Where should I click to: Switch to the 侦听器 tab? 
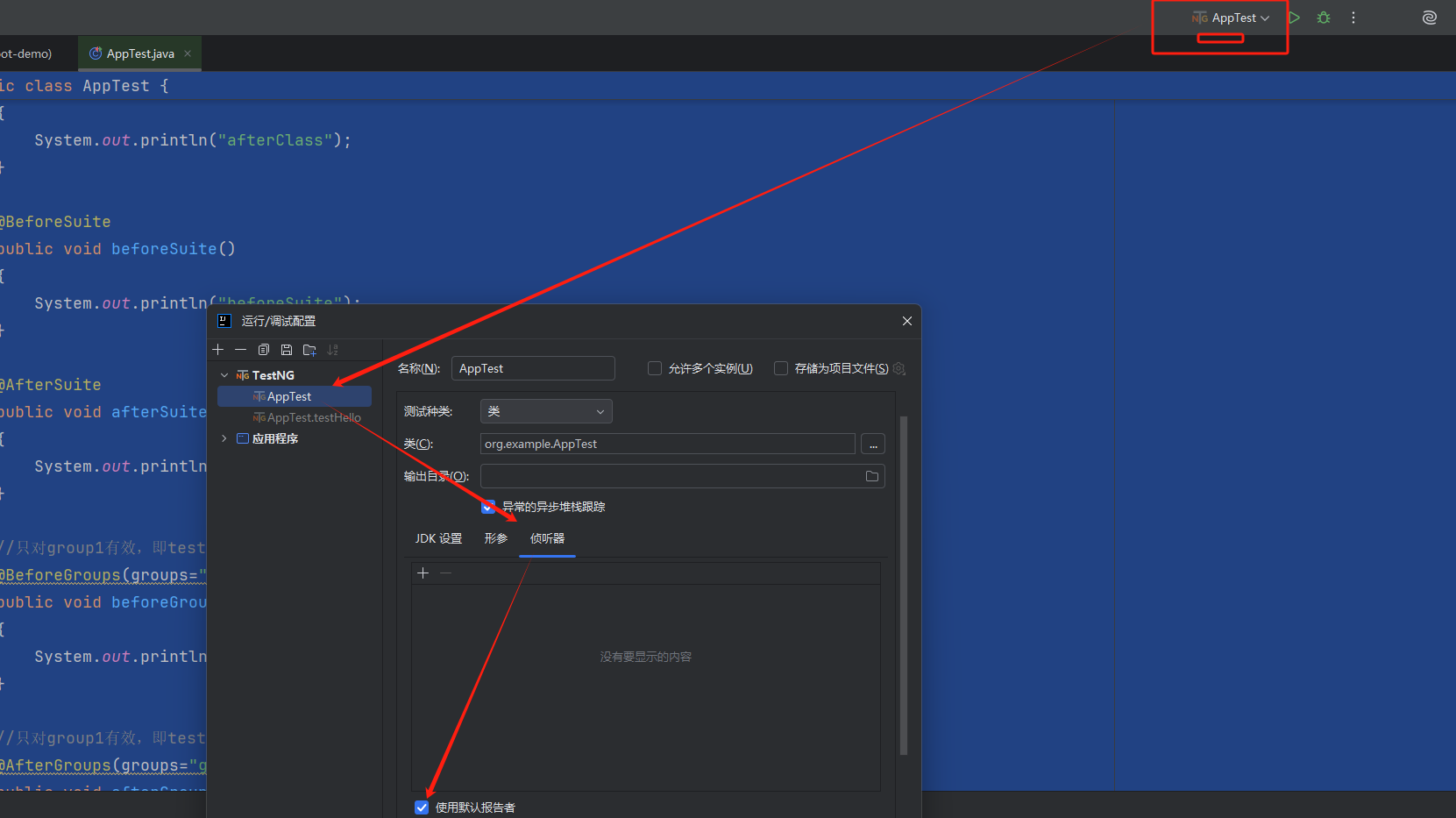pos(547,538)
